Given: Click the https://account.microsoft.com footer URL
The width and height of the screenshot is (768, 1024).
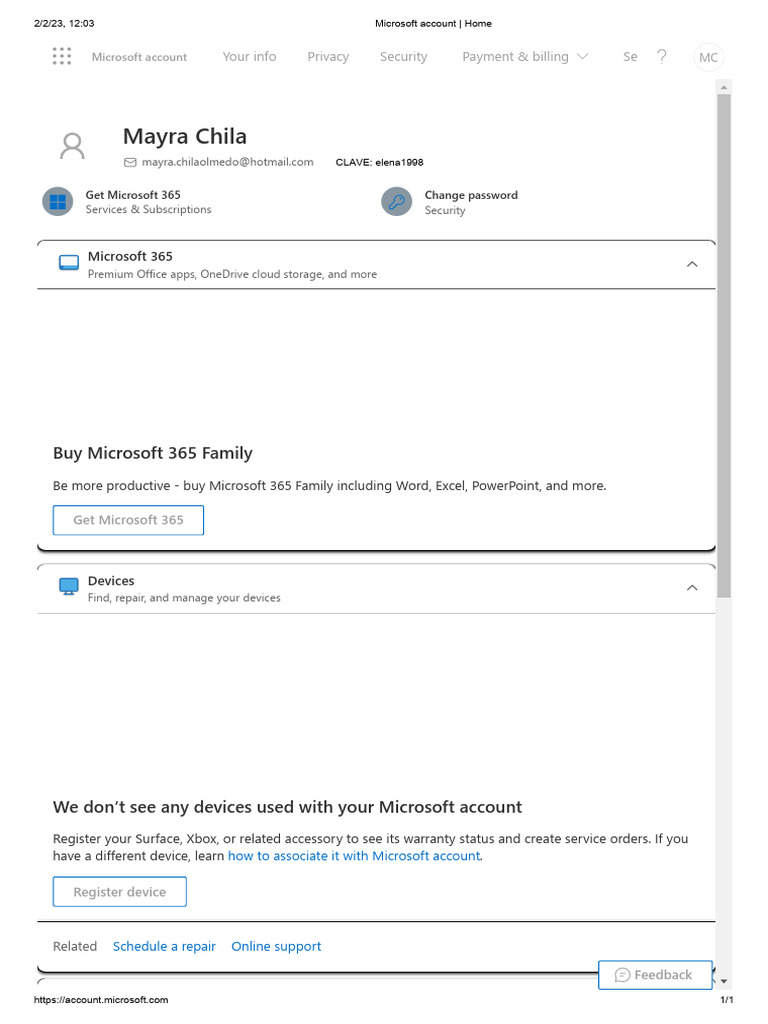Looking at the screenshot, I should [x=101, y=1000].
